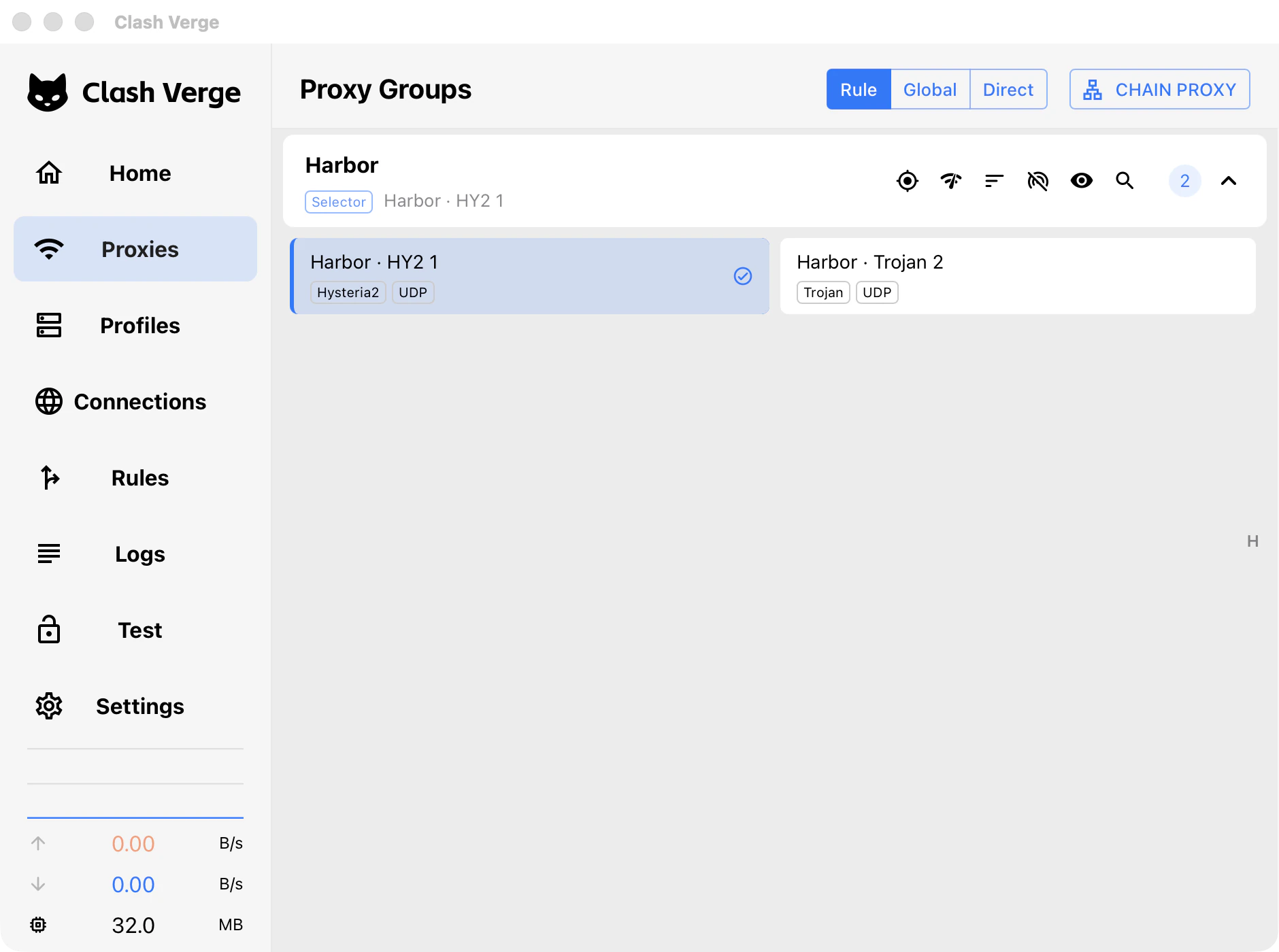This screenshot has width=1279, height=952.
Task: Switch proxy mode to Global
Action: (x=930, y=89)
